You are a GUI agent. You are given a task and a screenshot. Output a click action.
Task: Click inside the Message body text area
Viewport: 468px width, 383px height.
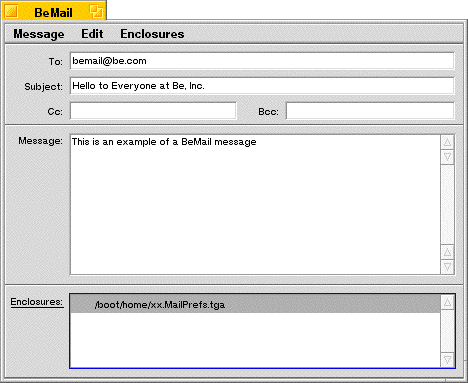[255, 205]
